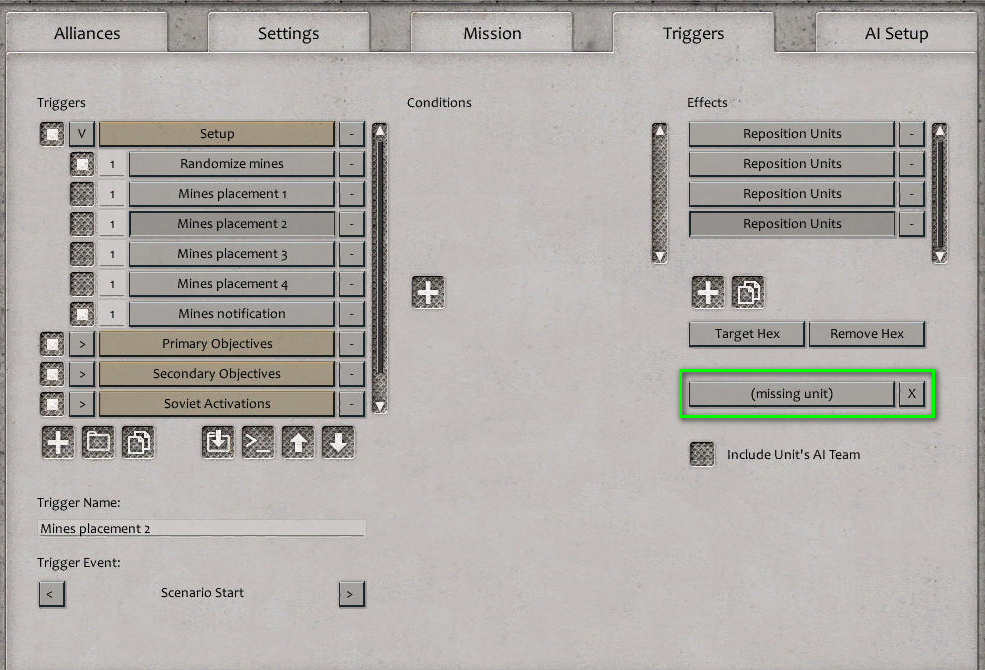
Task: Click the add condition plus icon
Action: click(428, 292)
